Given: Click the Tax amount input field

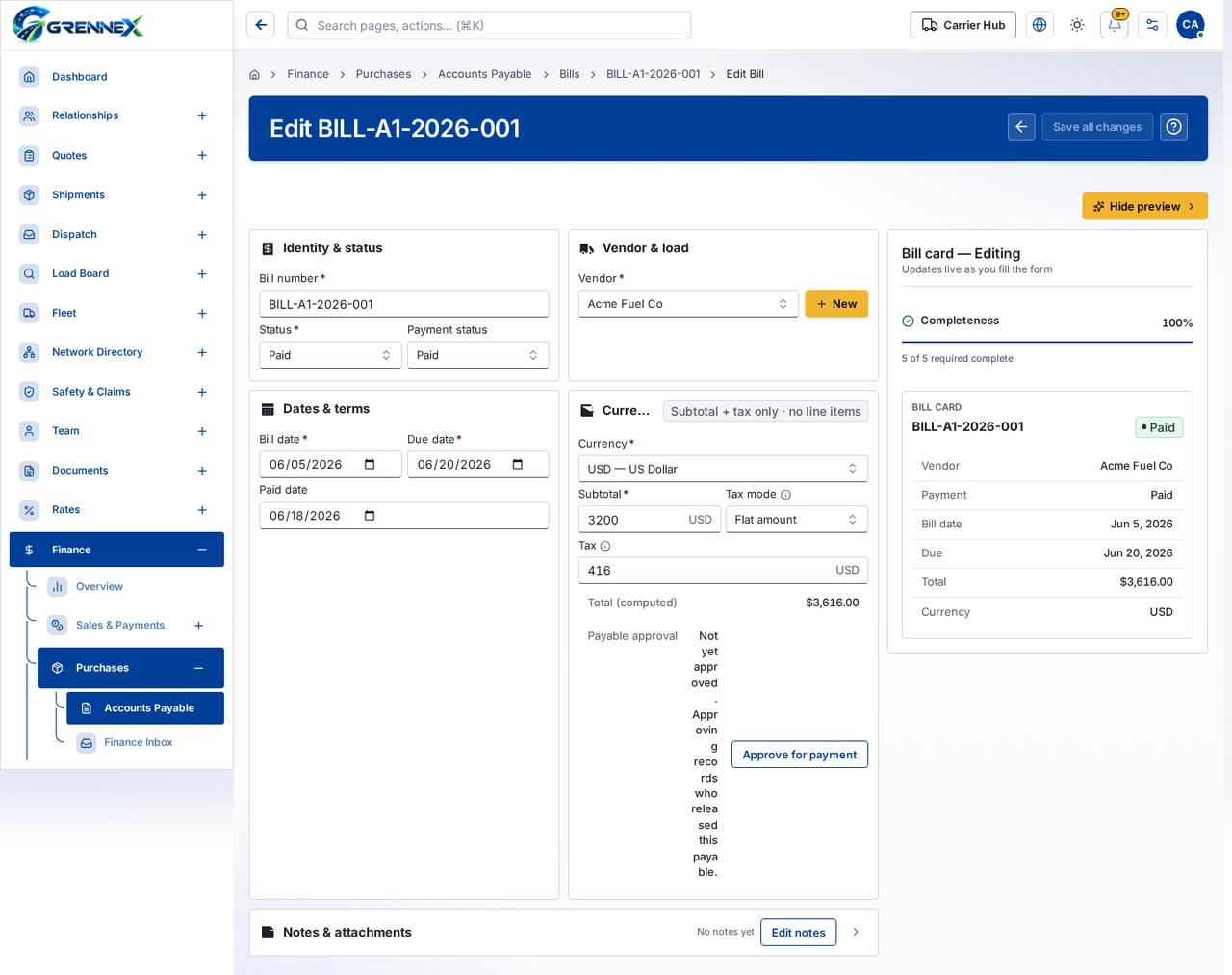Looking at the screenshot, I should tap(723, 571).
